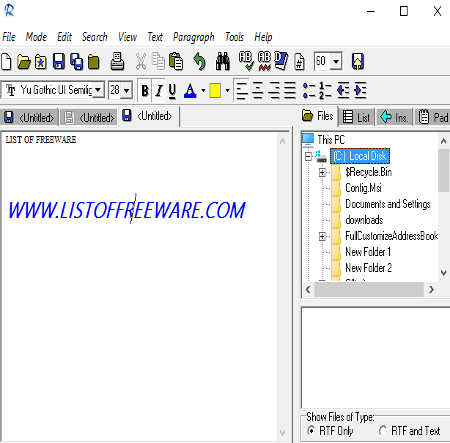Save all documents with double-disk icon
The width and height of the screenshot is (450, 443).
coord(76,62)
